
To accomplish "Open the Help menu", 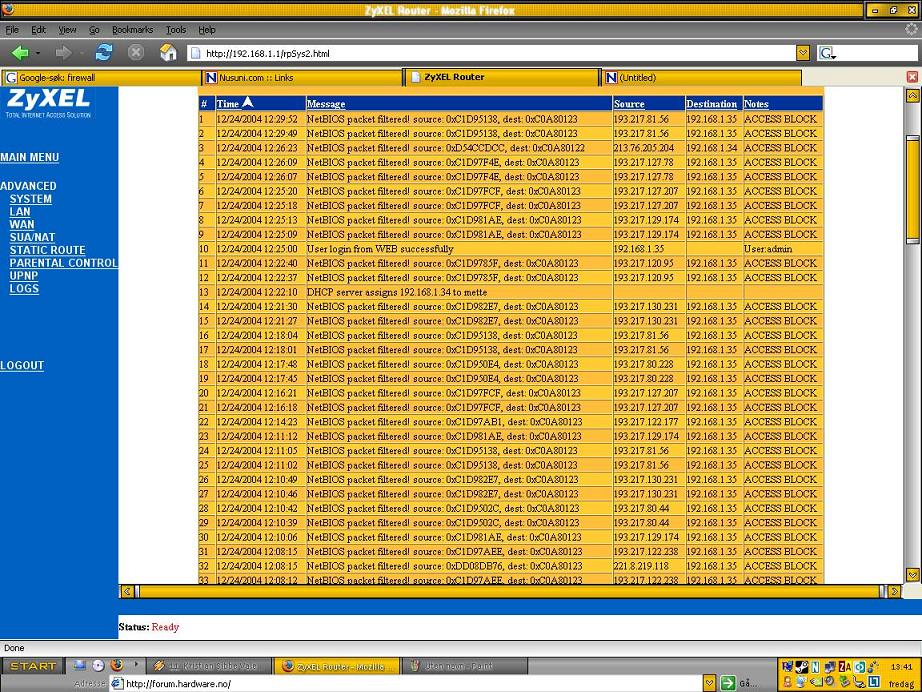I will coord(206,29).
